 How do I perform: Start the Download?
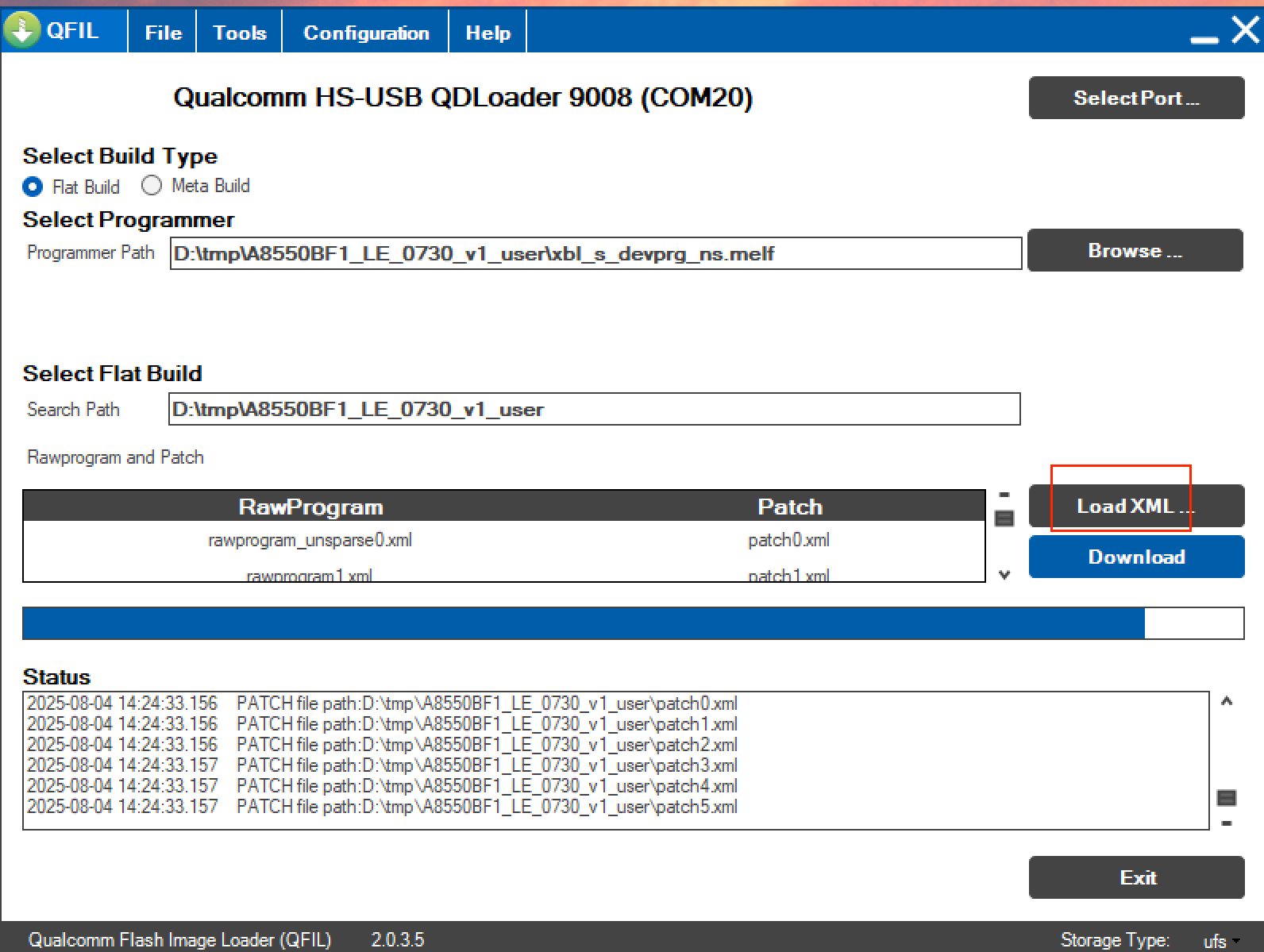tap(1136, 557)
